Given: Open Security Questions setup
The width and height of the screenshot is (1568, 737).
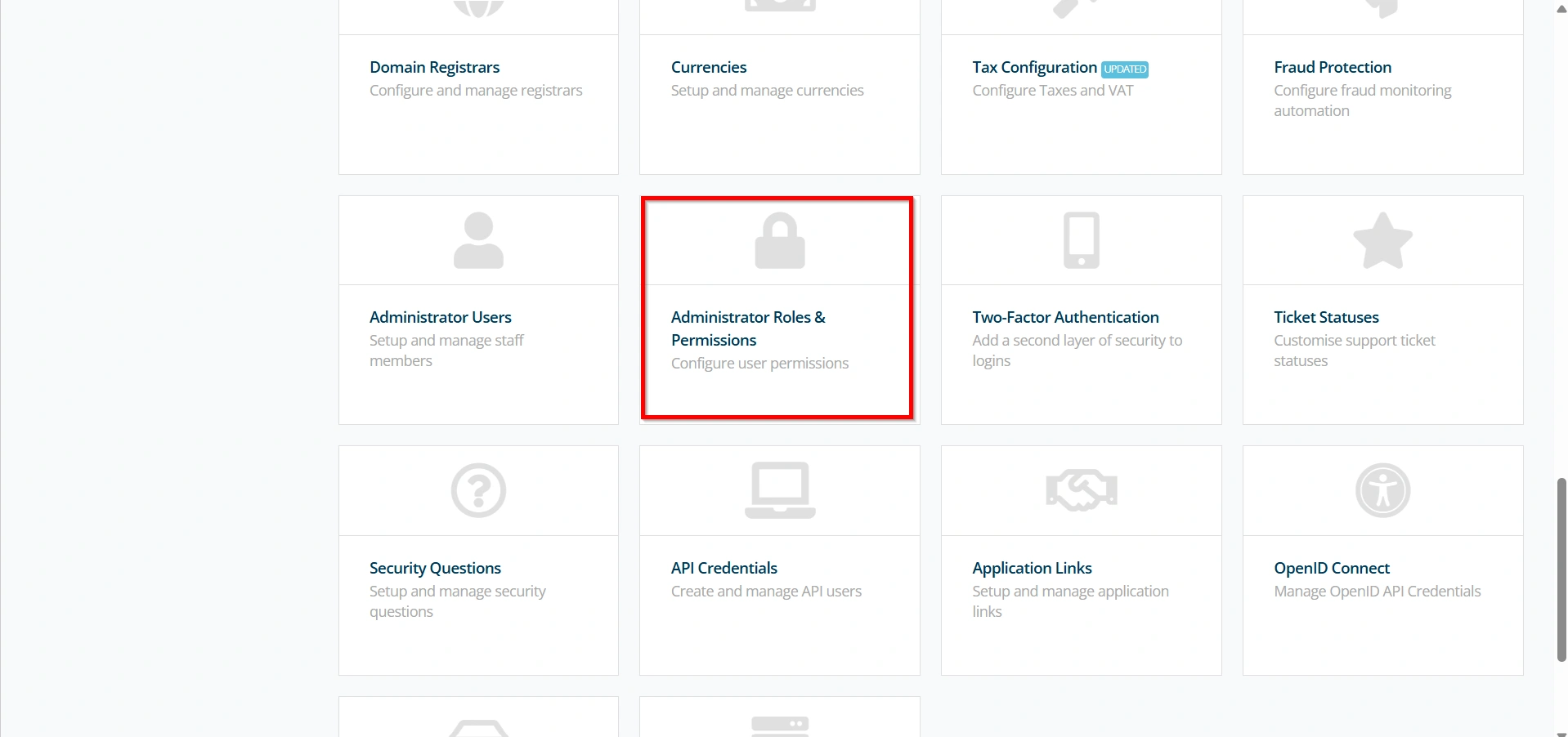Looking at the screenshot, I should [x=435, y=568].
